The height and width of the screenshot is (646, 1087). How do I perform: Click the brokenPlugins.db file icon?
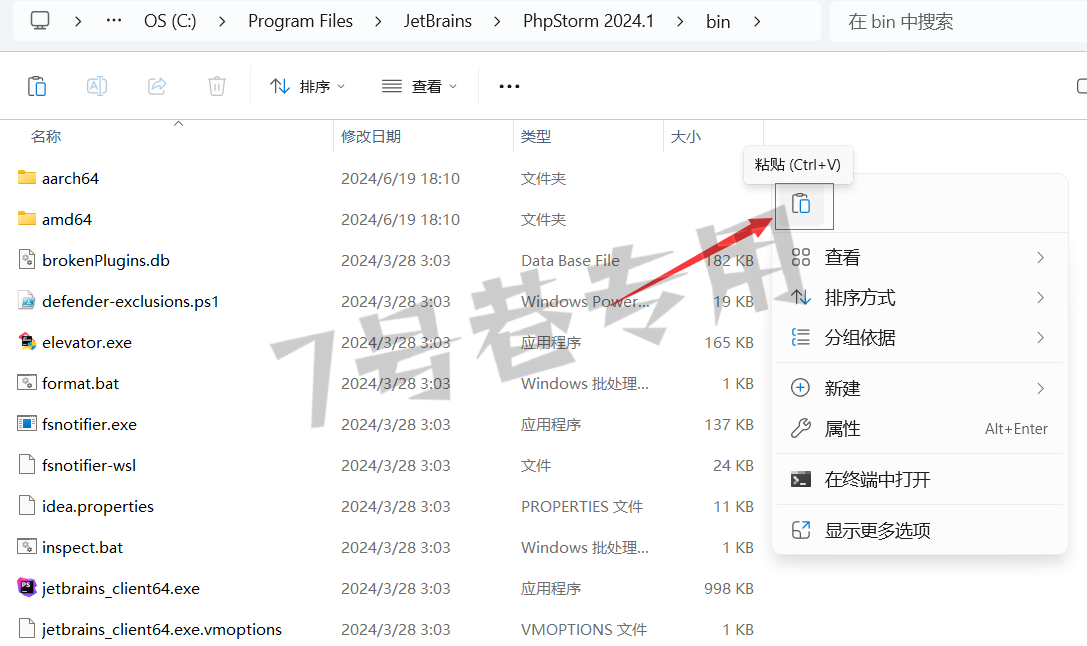click(x=26, y=260)
